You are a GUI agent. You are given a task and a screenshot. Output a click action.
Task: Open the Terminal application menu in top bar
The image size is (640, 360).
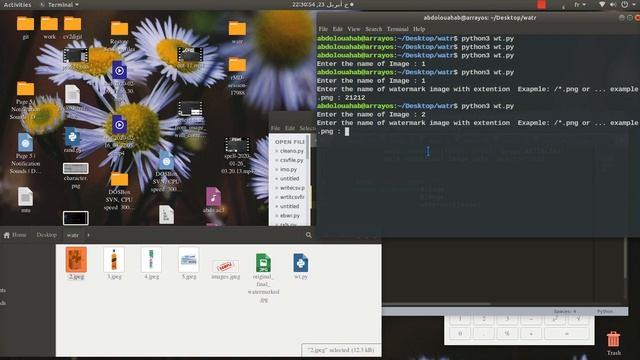point(60,4)
